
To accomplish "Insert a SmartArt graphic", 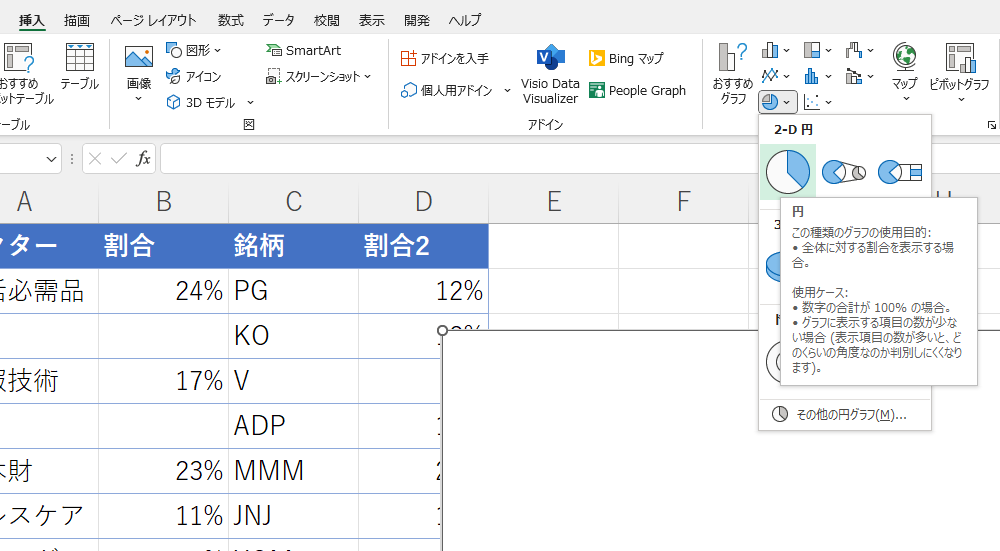I will click(x=304, y=50).
